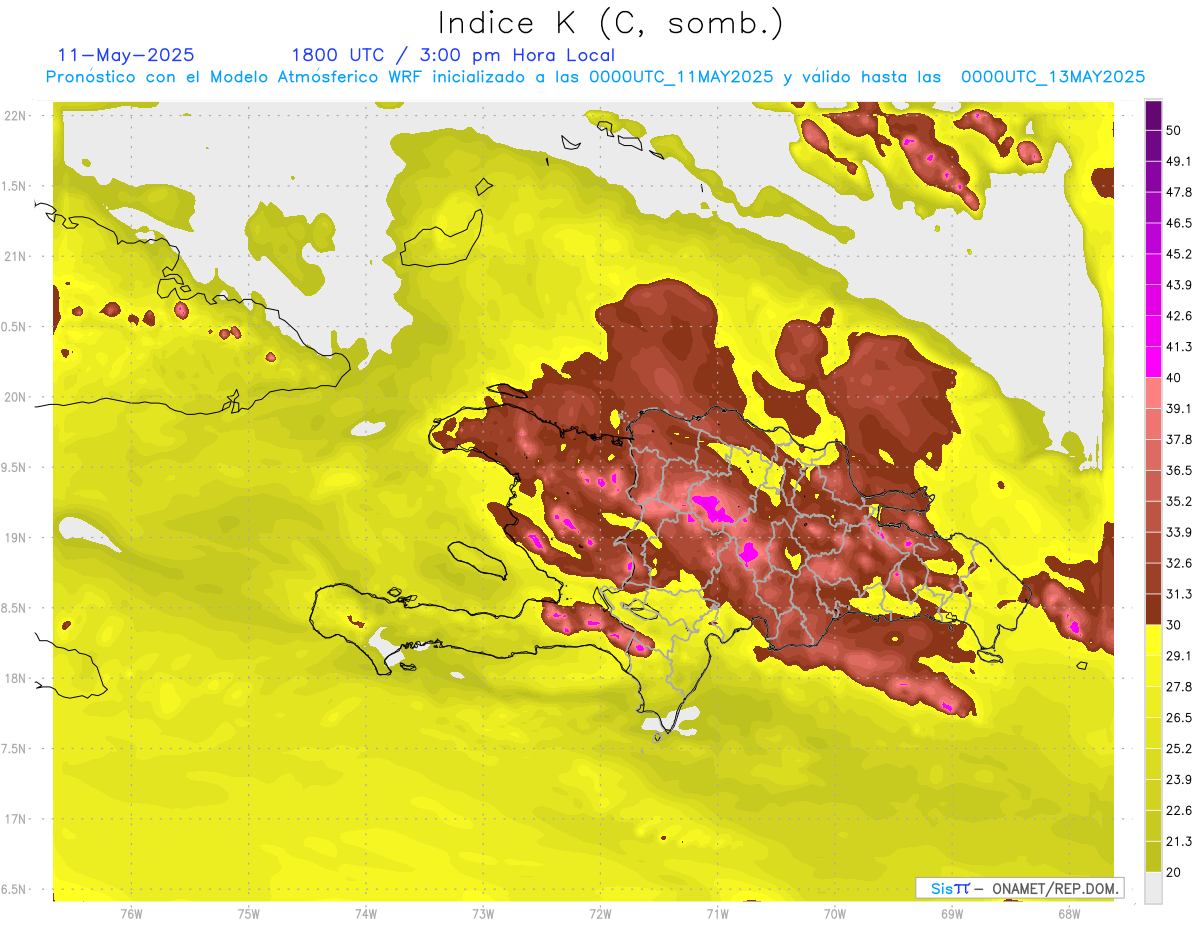The image size is (1200, 927).
Task: Click the '21N' latitude label
Action: click(15, 256)
